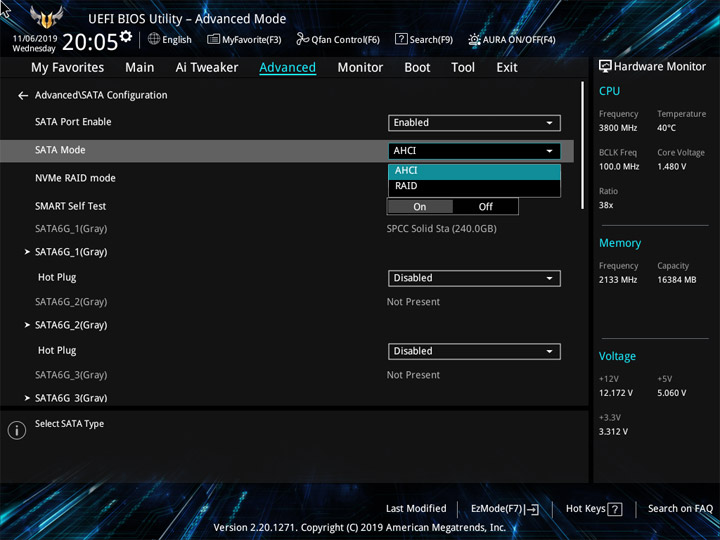
Task: Click the Memory heading in Hardware Monitor
Action: point(620,243)
